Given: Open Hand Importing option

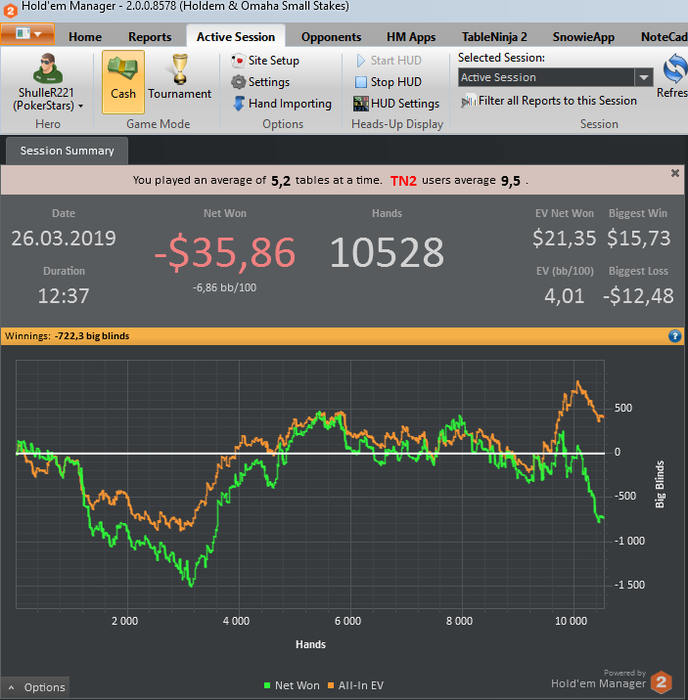Looking at the screenshot, I should [282, 104].
